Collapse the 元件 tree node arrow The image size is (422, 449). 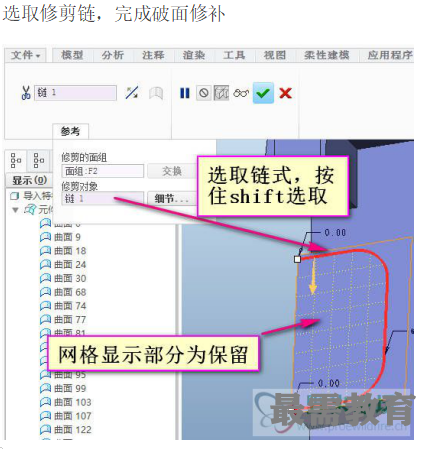pyautogui.click(x=15, y=210)
